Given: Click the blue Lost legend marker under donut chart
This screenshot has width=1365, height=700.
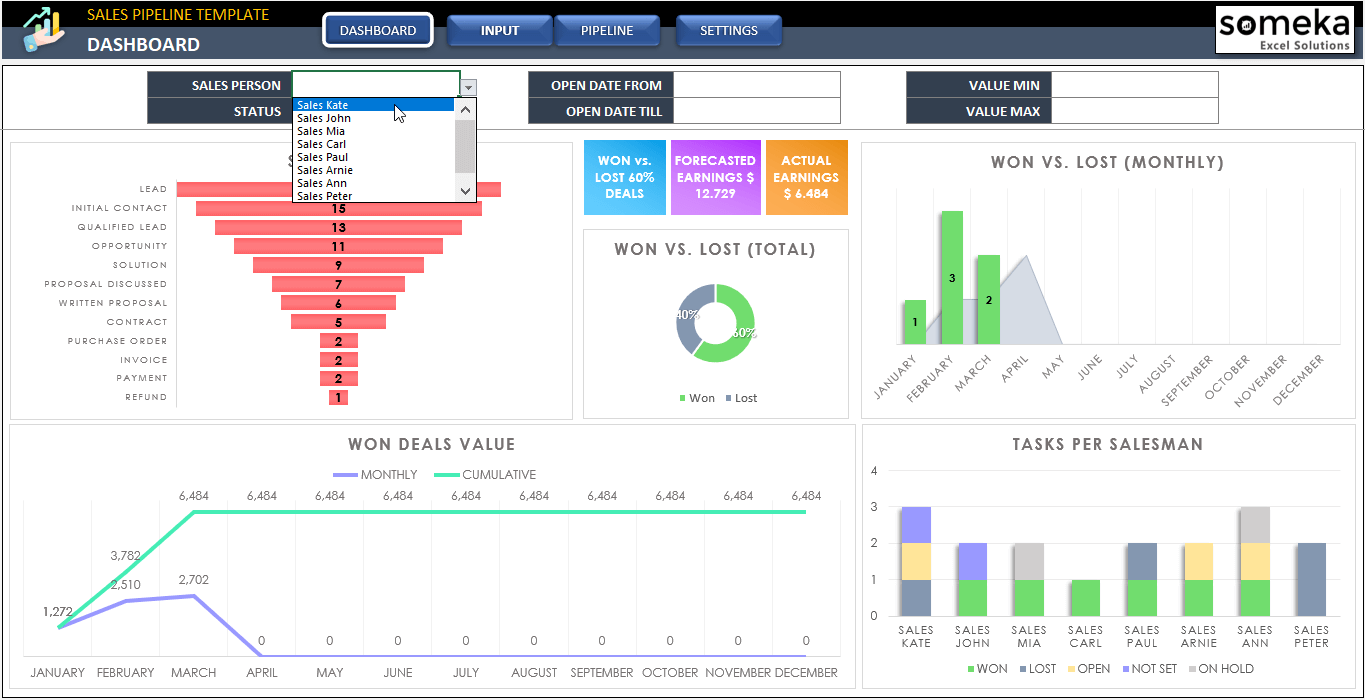Looking at the screenshot, I should coord(730,398).
